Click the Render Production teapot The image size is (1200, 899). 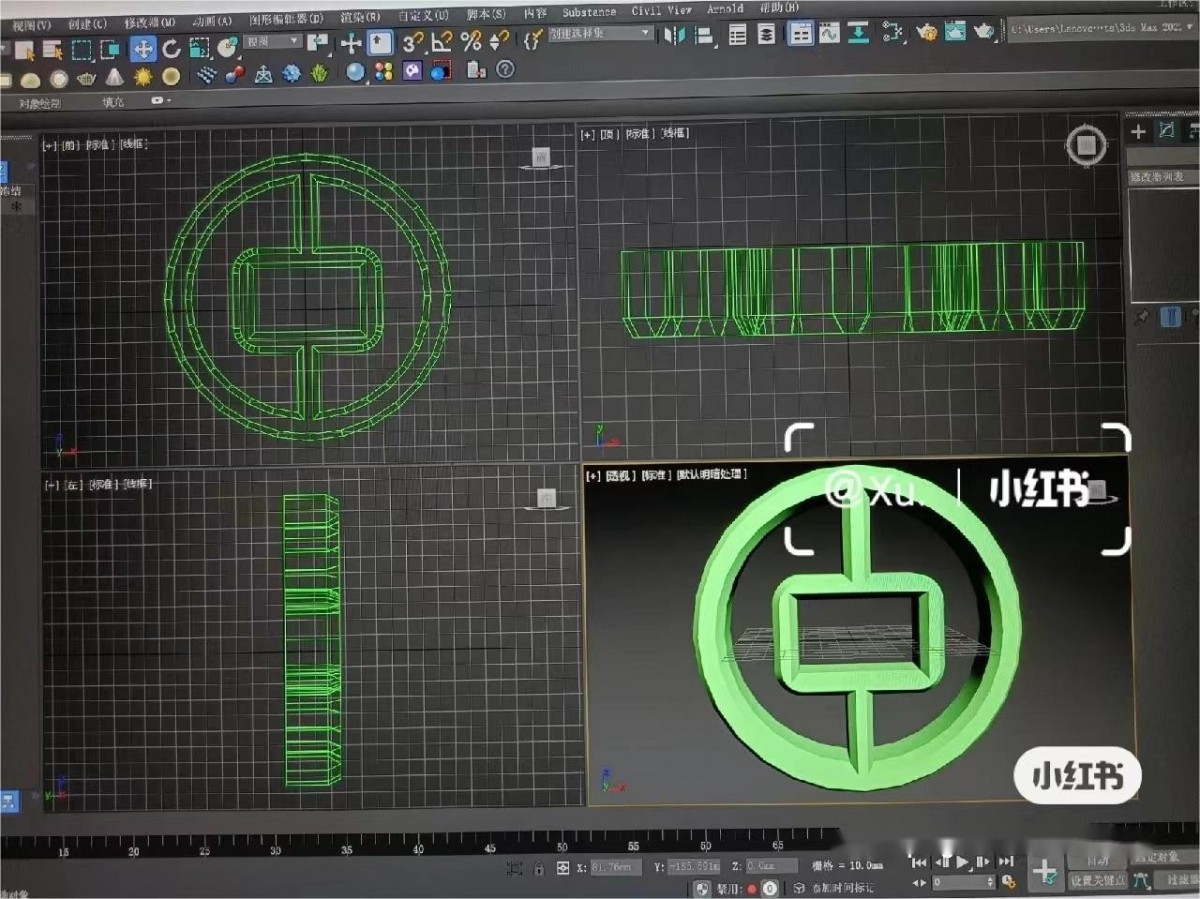tap(984, 31)
